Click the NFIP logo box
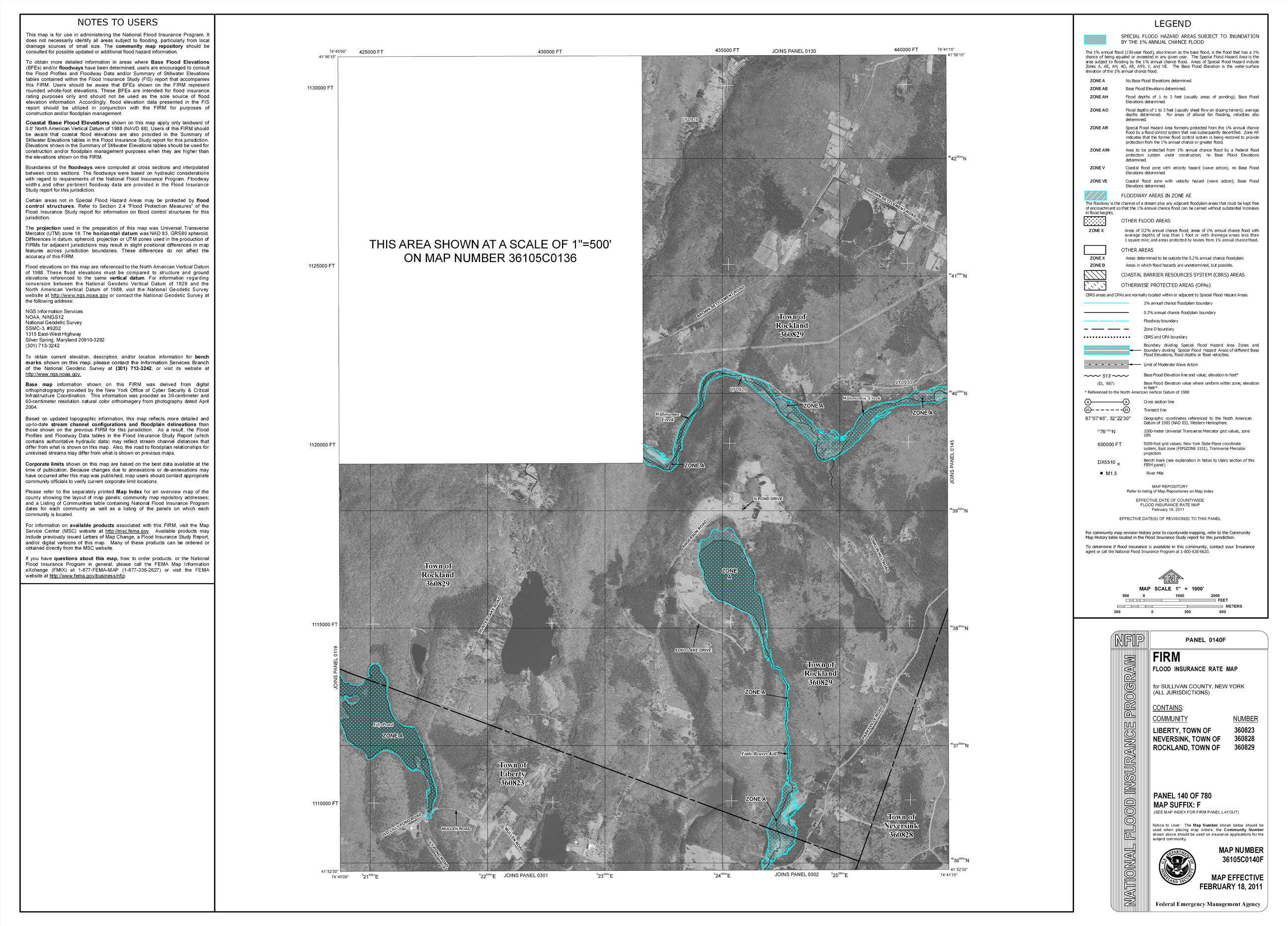 point(1129,640)
